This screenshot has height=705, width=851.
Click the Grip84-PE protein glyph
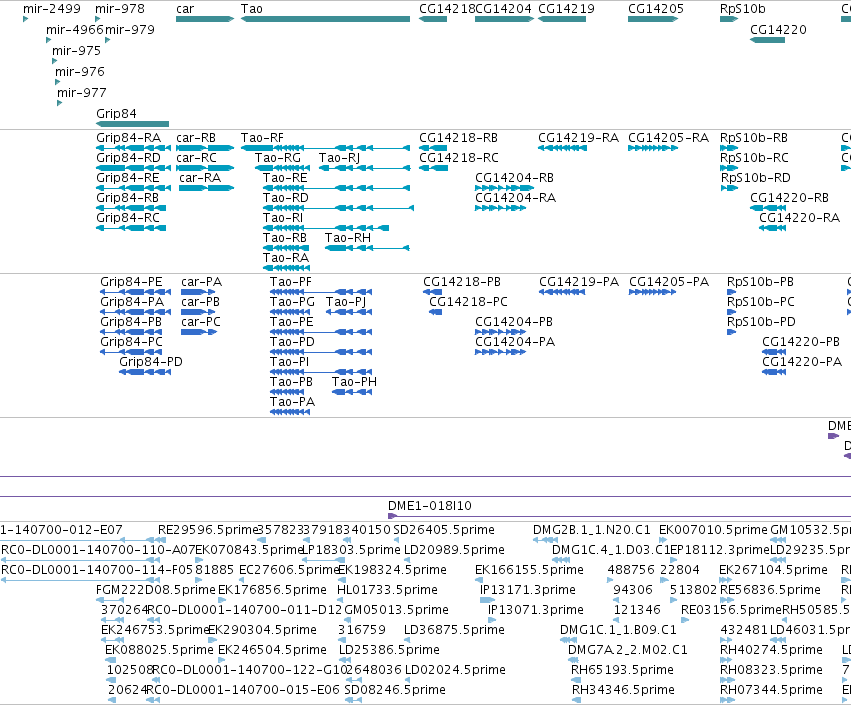tap(136, 292)
